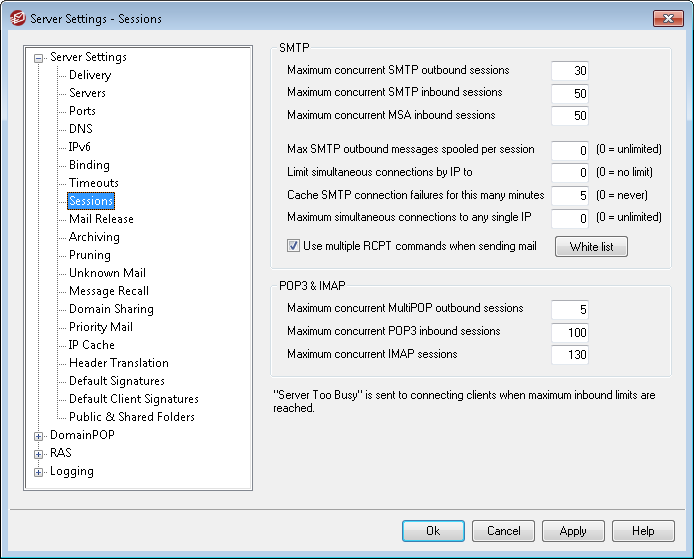This screenshot has width=694, height=559.
Task: Close the Server Settings dialog window
Action: coord(668,18)
